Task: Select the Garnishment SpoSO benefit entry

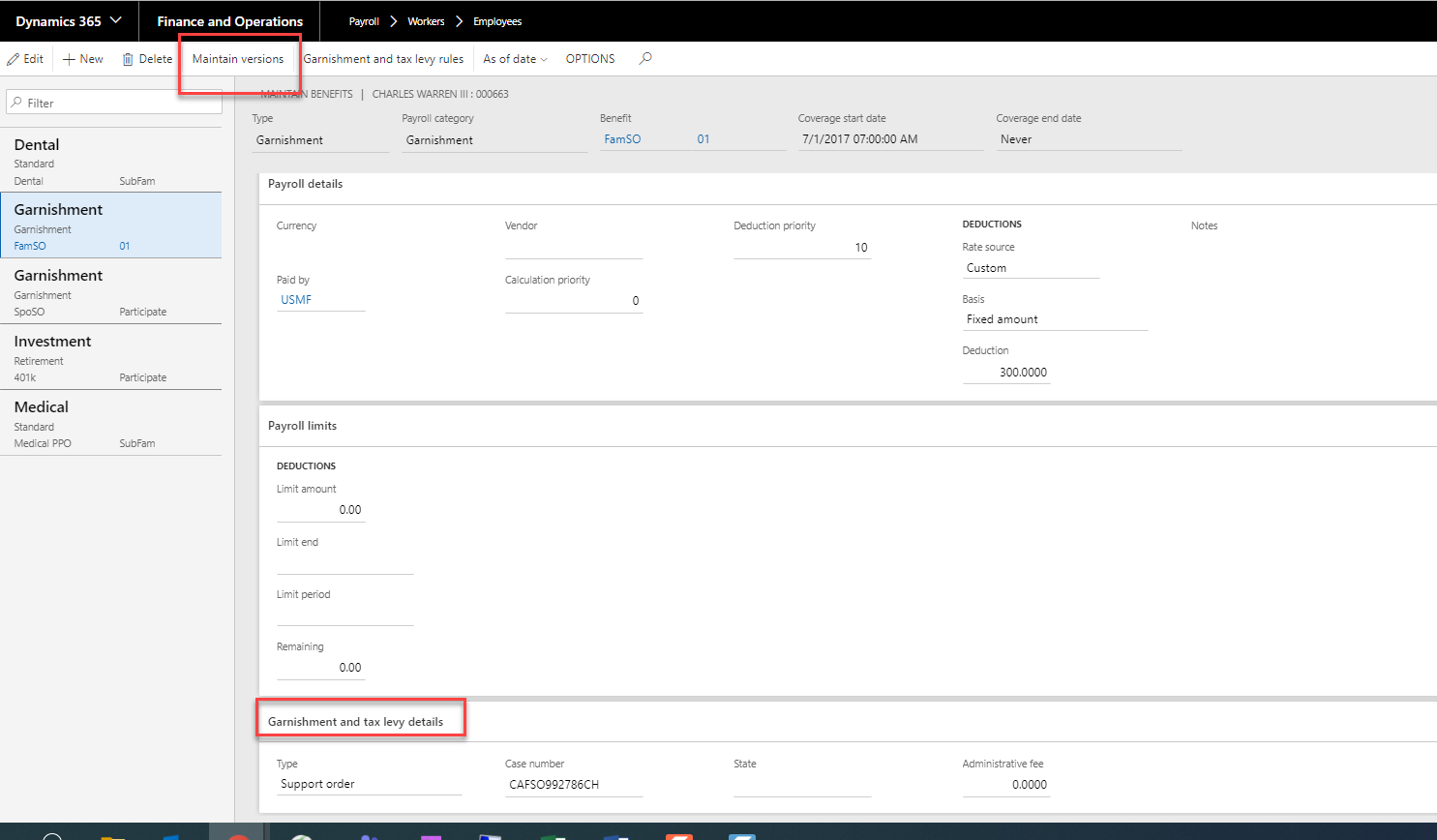Action: coord(111,291)
